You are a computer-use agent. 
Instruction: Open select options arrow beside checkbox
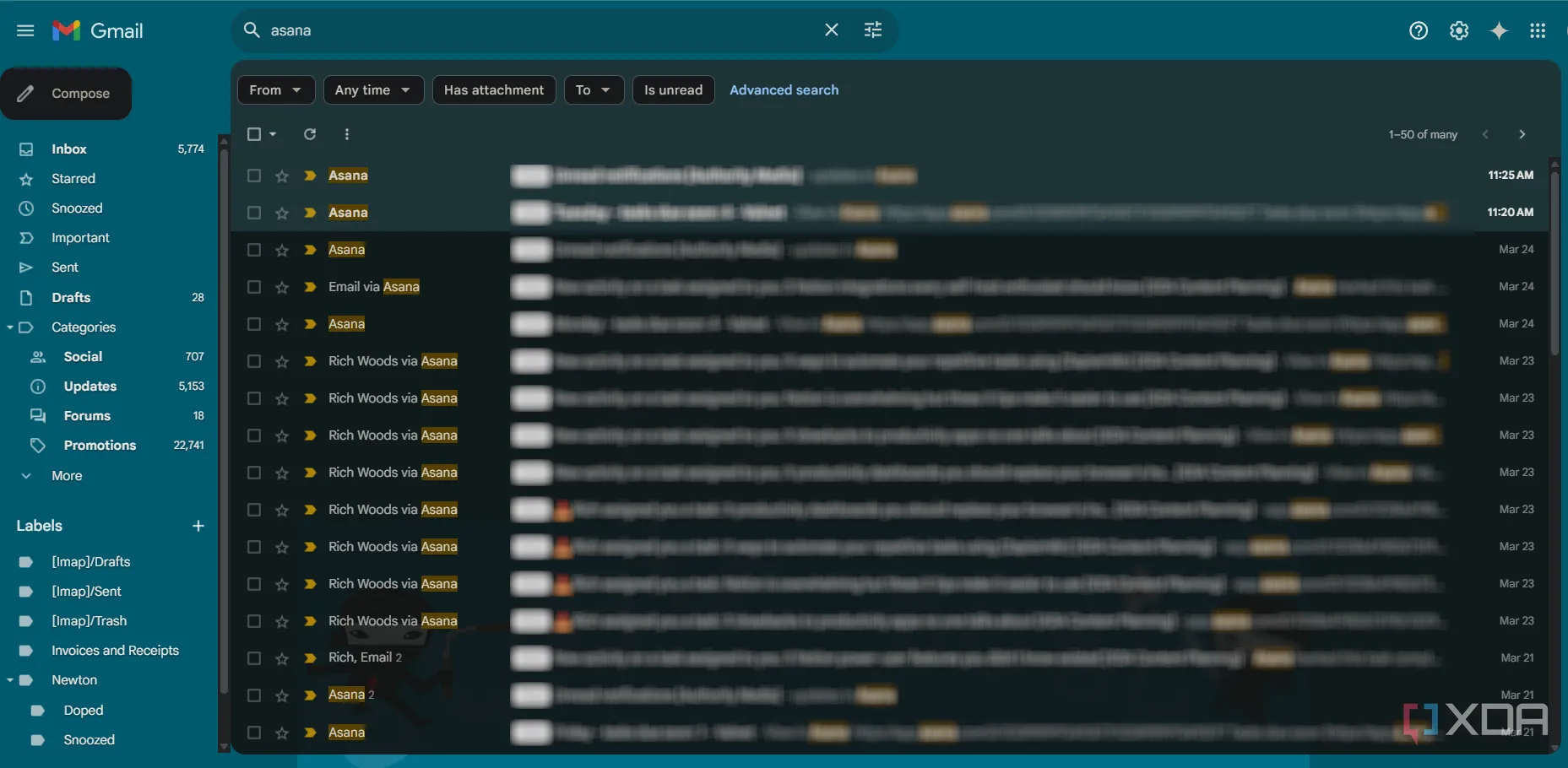273,134
